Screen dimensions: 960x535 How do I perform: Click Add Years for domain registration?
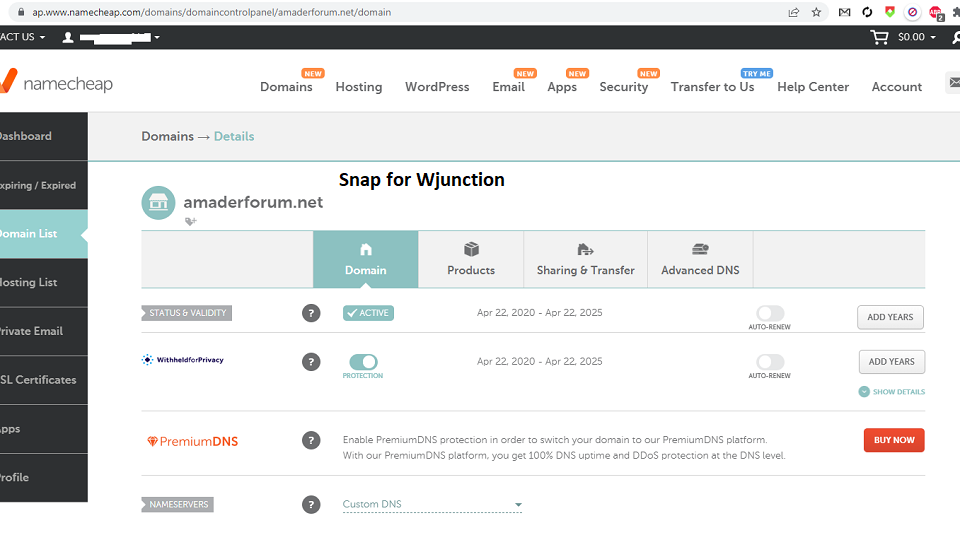click(x=890, y=317)
